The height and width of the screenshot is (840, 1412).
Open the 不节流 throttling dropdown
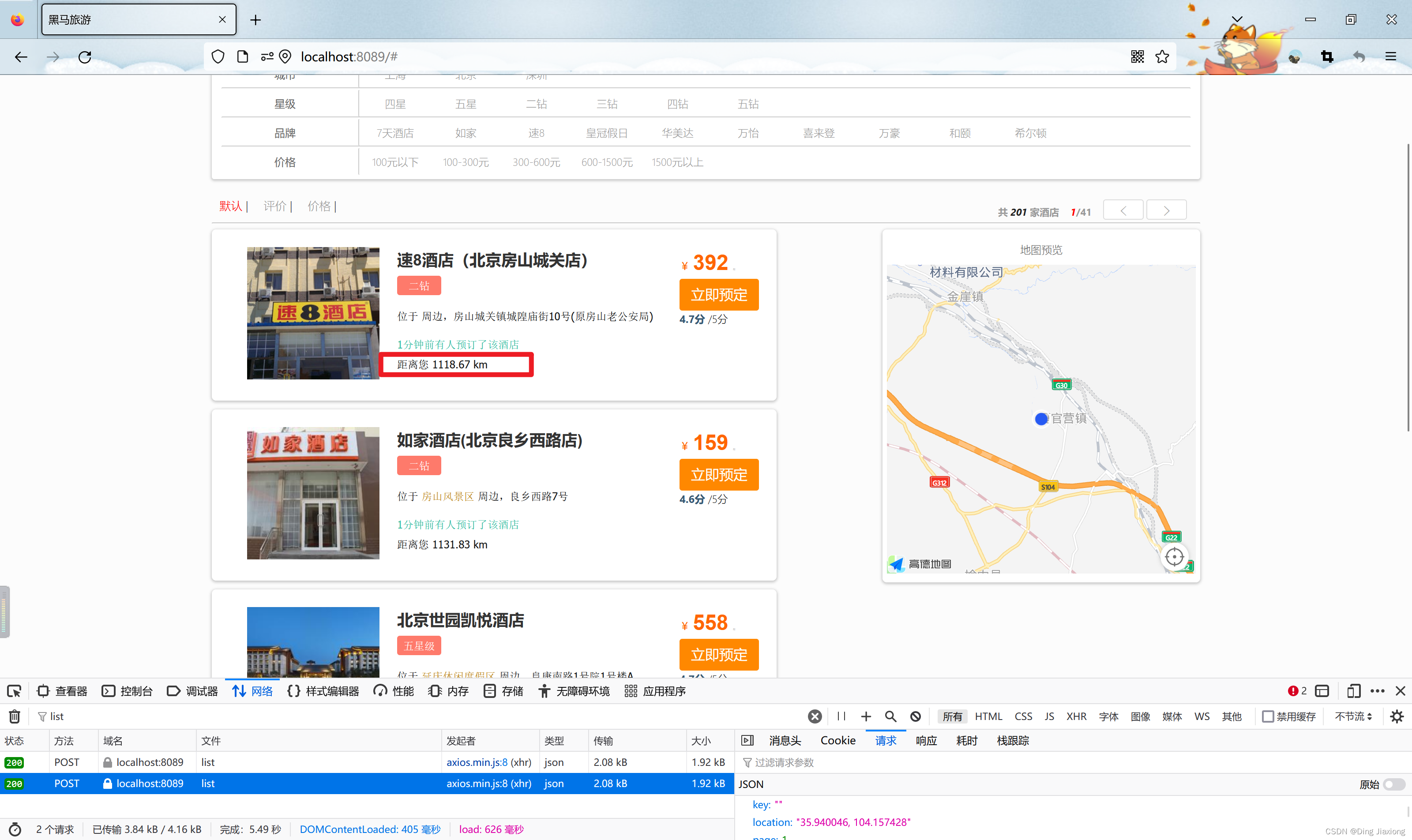[1353, 716]
